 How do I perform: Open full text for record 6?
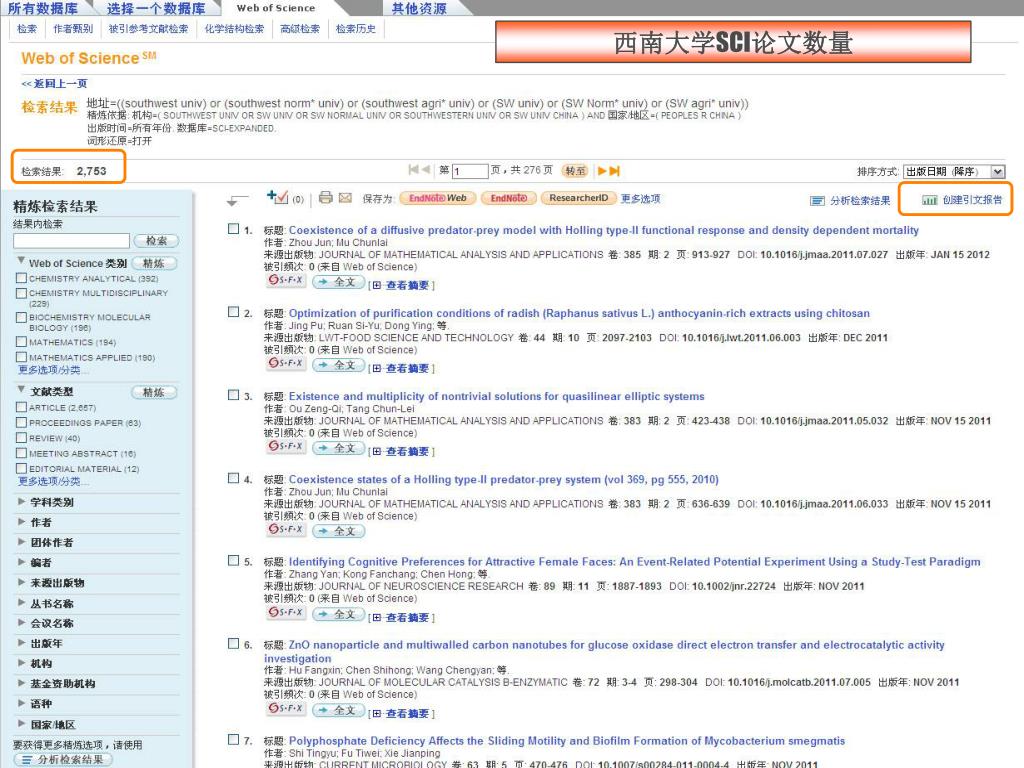pyautogui.click(x=338, y=710)
